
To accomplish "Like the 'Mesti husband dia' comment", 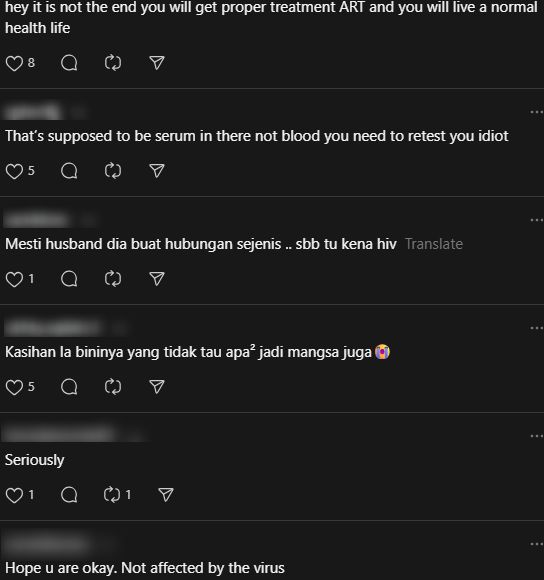I will tap(14, 279).
